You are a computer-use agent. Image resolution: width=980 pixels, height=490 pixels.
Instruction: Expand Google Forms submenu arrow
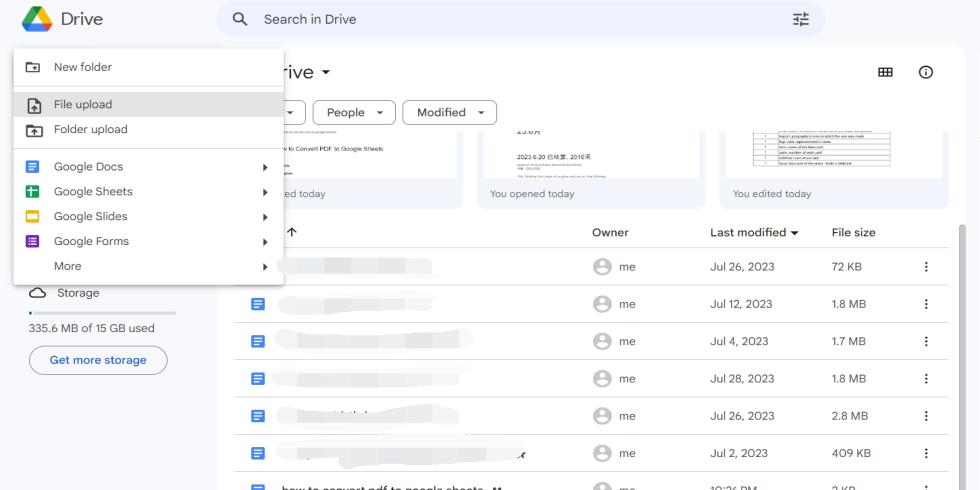tap(265, 242)
